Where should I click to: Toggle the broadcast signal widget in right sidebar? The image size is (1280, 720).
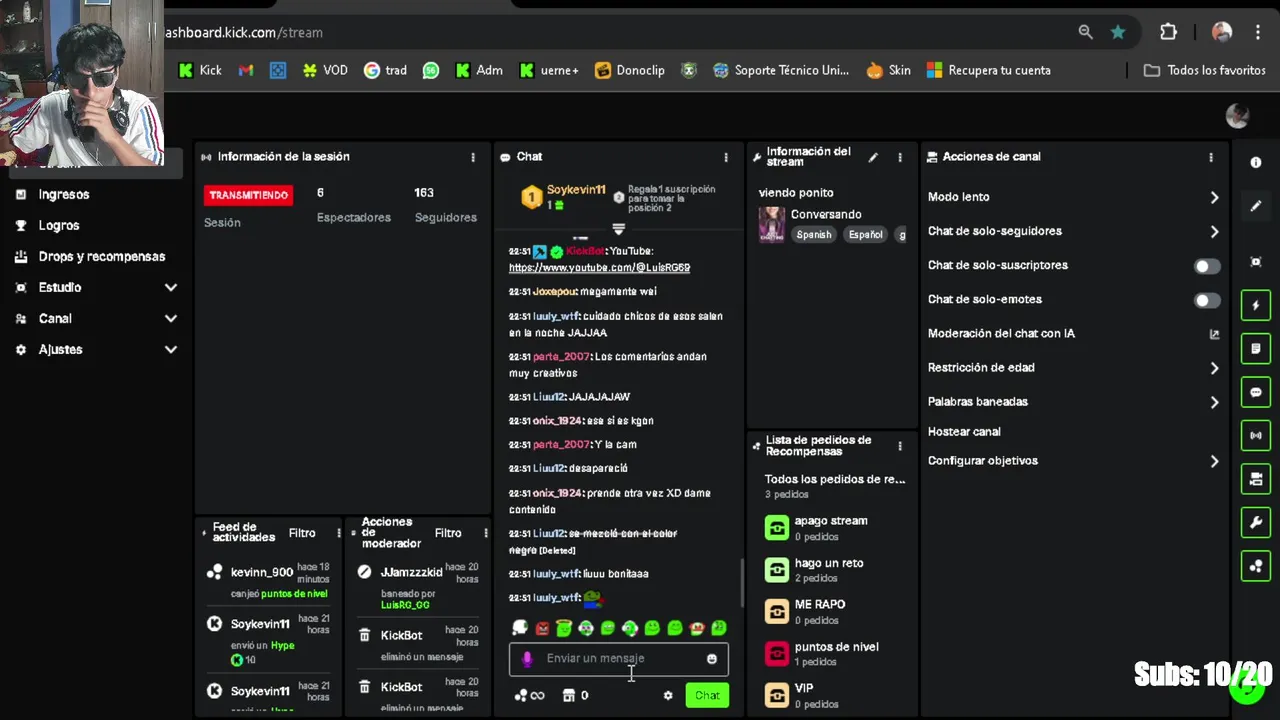(1256, 435)
